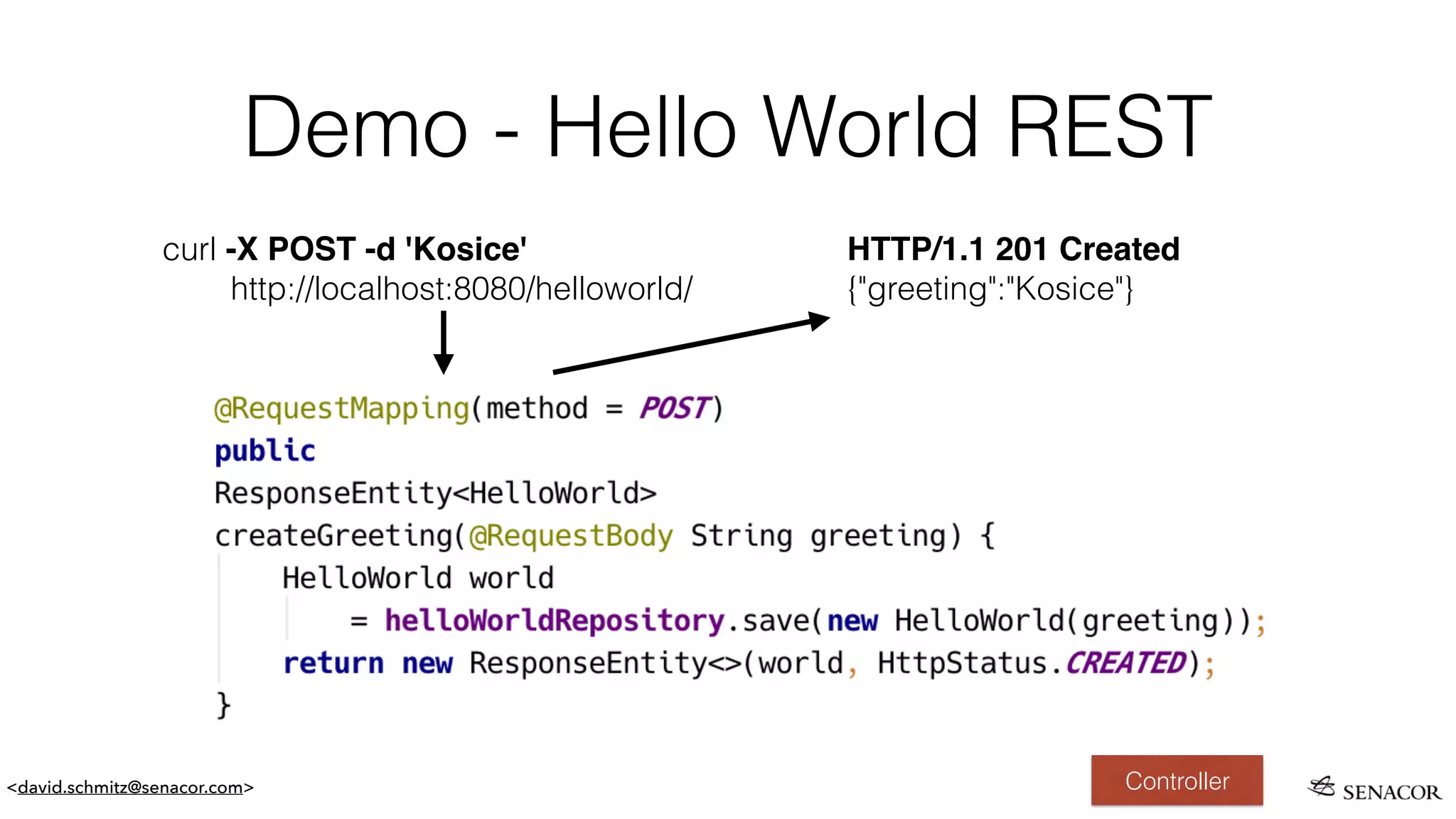The width and height of the screenshot is (1456, 819).
Task: Click the Senacor logo icon
Action: [x=1322, y=786]
